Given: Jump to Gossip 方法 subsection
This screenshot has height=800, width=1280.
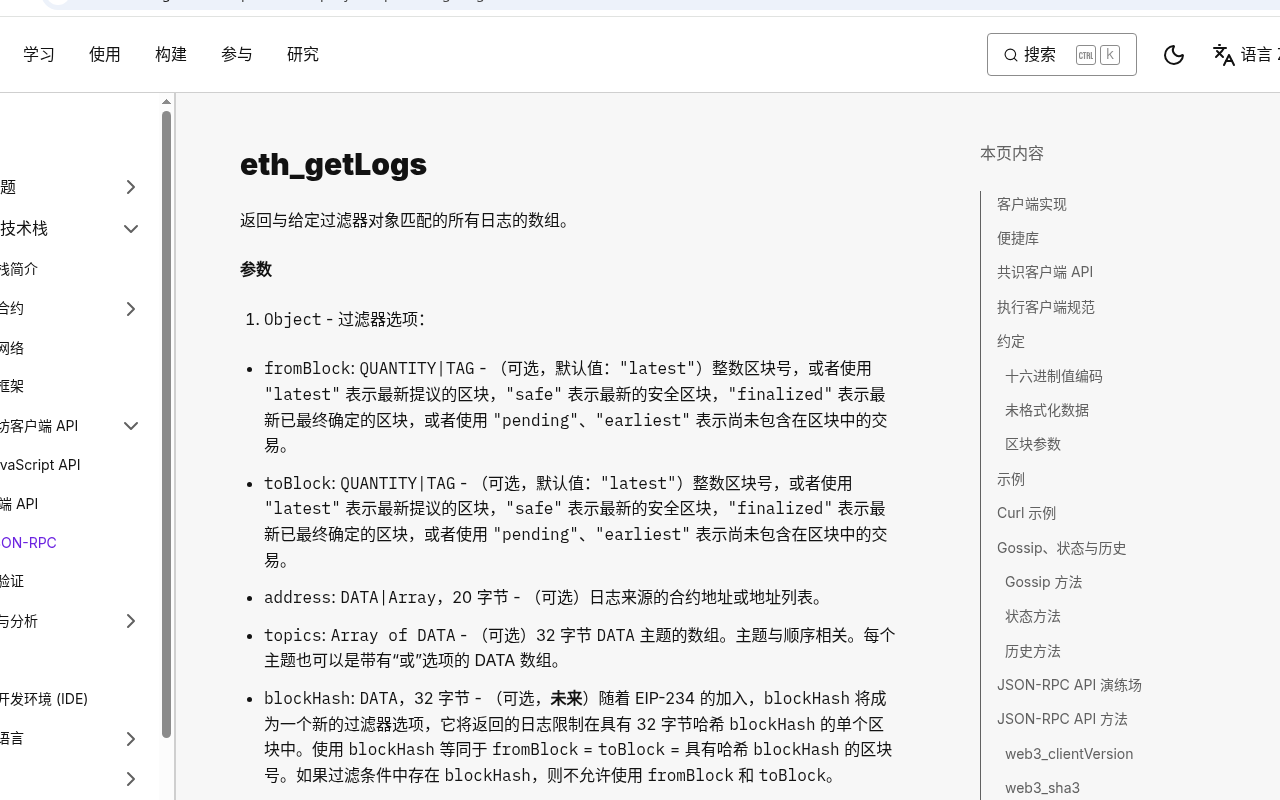Looking at the screenshot, I should [1044, 582].
